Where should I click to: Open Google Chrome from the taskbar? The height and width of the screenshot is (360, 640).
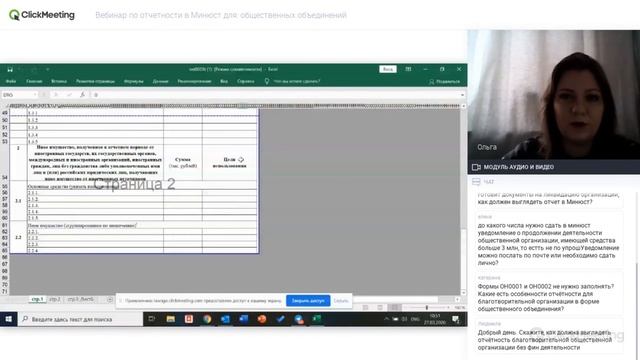(207, 319)
